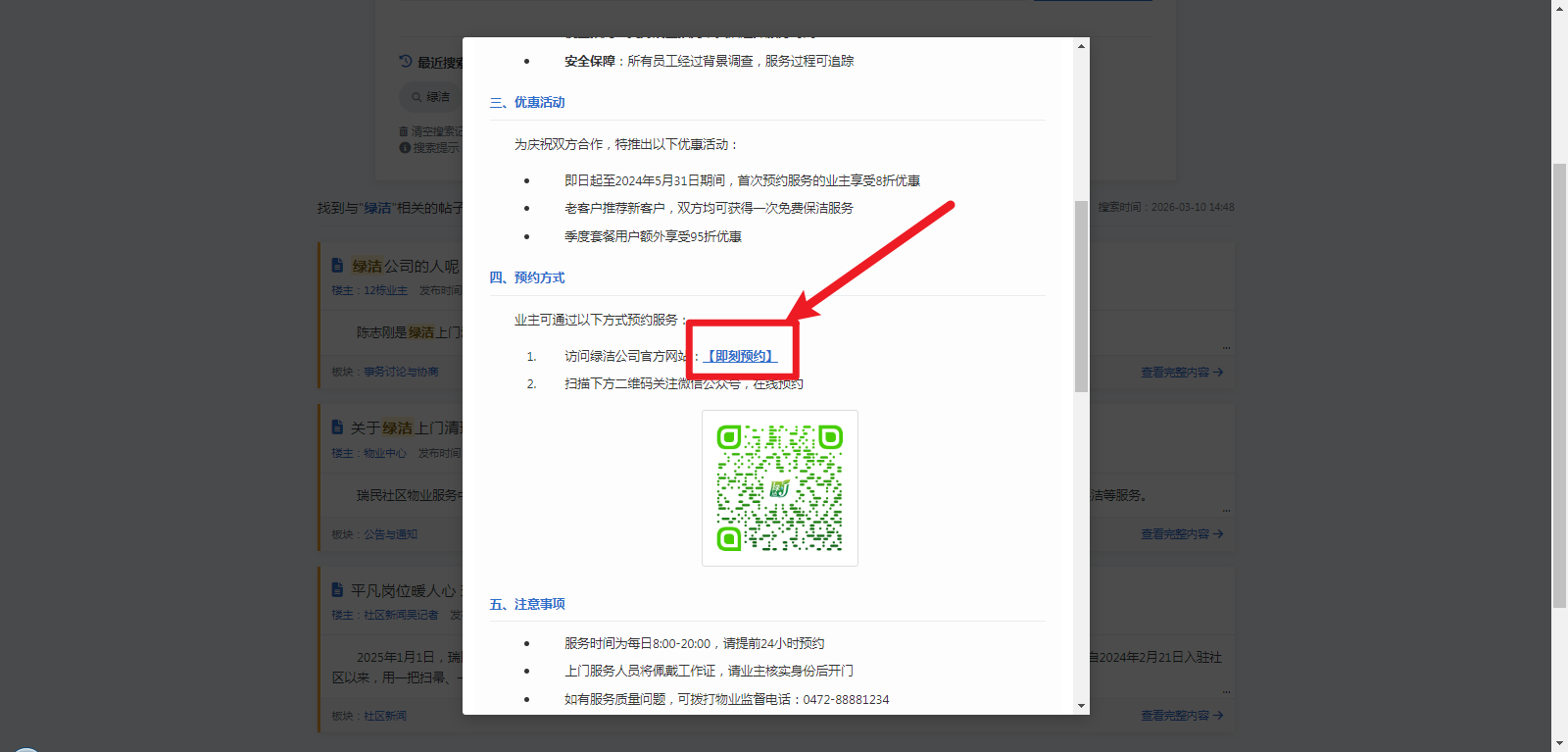Click the green QR code image
Screen dimensions: 1568x752
pos(780,487)
